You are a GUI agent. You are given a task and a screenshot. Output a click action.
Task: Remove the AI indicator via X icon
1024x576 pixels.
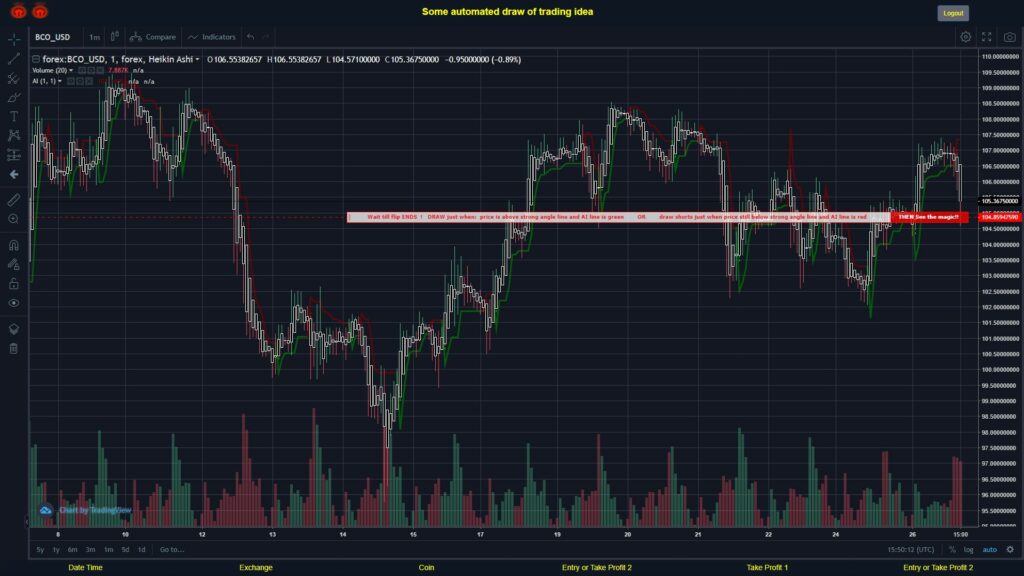tap(89, 82)
